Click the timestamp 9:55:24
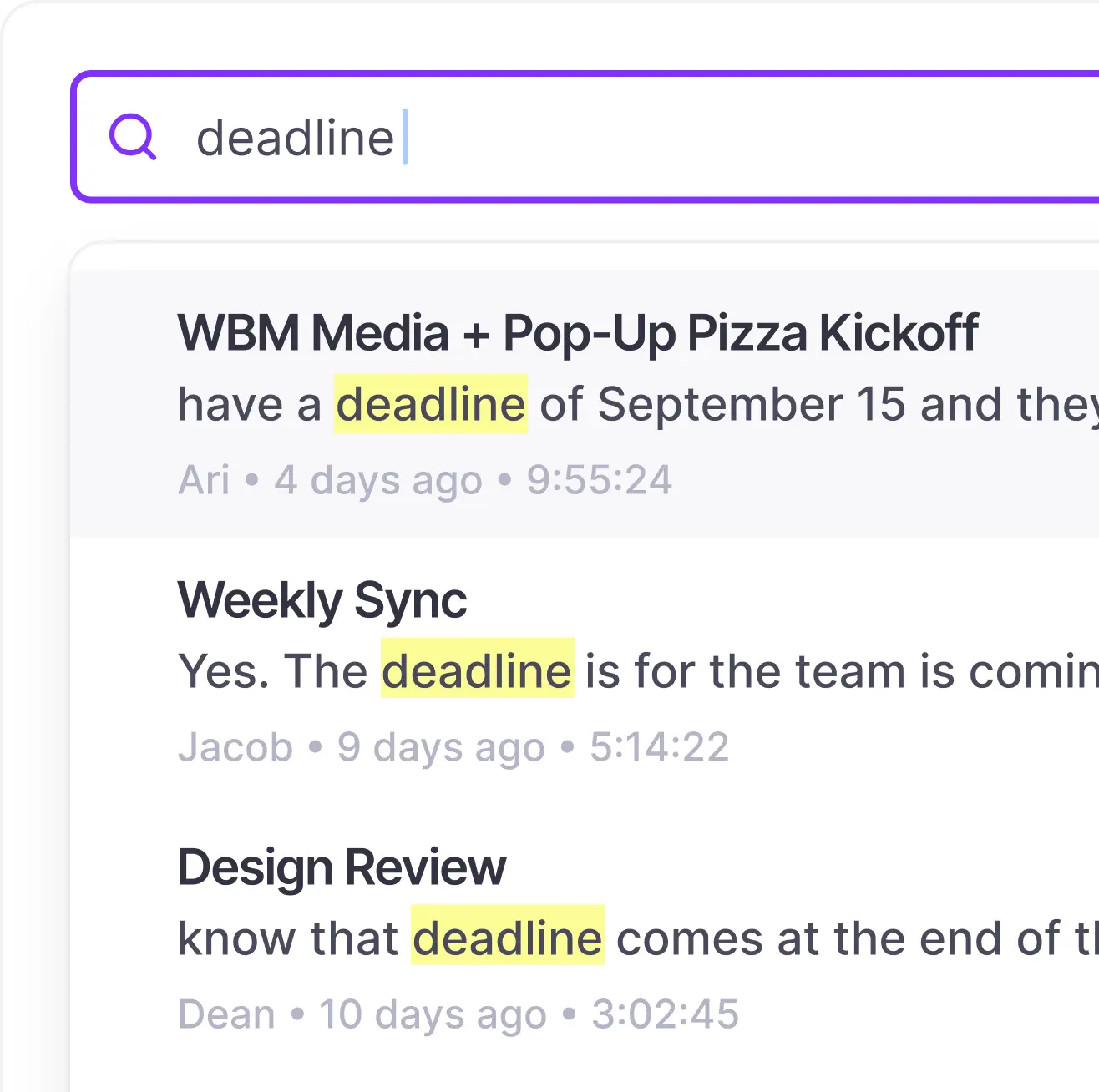Image resolution: width=1099 pixels, height=1092 pixels. tap(599, 481)
